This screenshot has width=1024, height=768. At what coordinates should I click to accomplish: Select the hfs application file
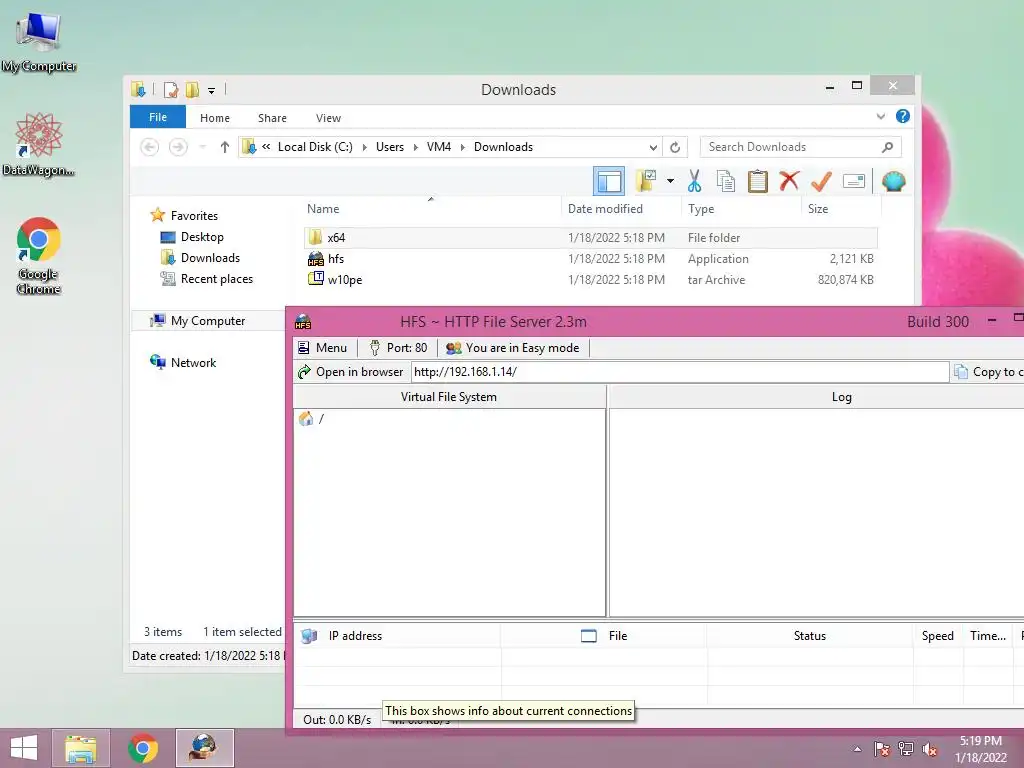[x=590, y=259]
